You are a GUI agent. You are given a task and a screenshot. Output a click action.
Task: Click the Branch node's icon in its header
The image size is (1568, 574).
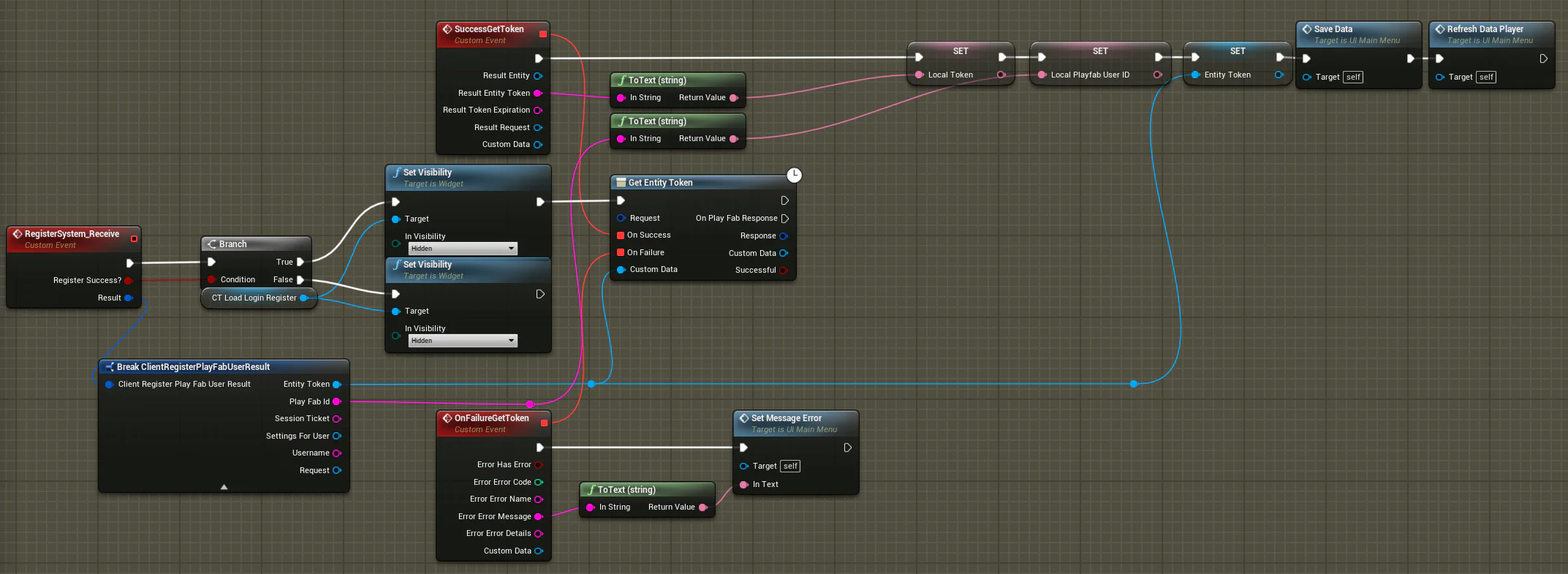pos(212,244)
